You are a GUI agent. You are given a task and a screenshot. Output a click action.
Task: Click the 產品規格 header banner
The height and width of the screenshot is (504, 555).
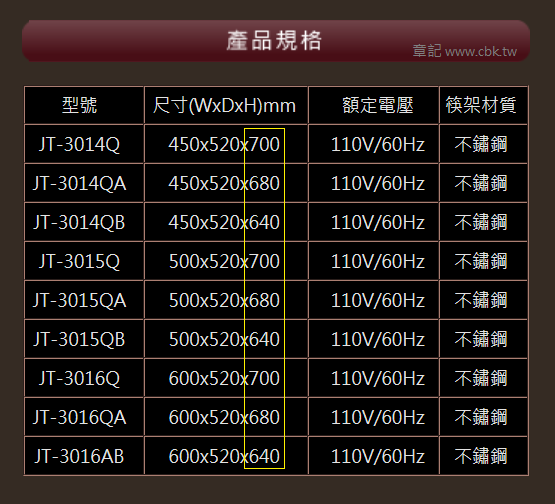point(276,41)
